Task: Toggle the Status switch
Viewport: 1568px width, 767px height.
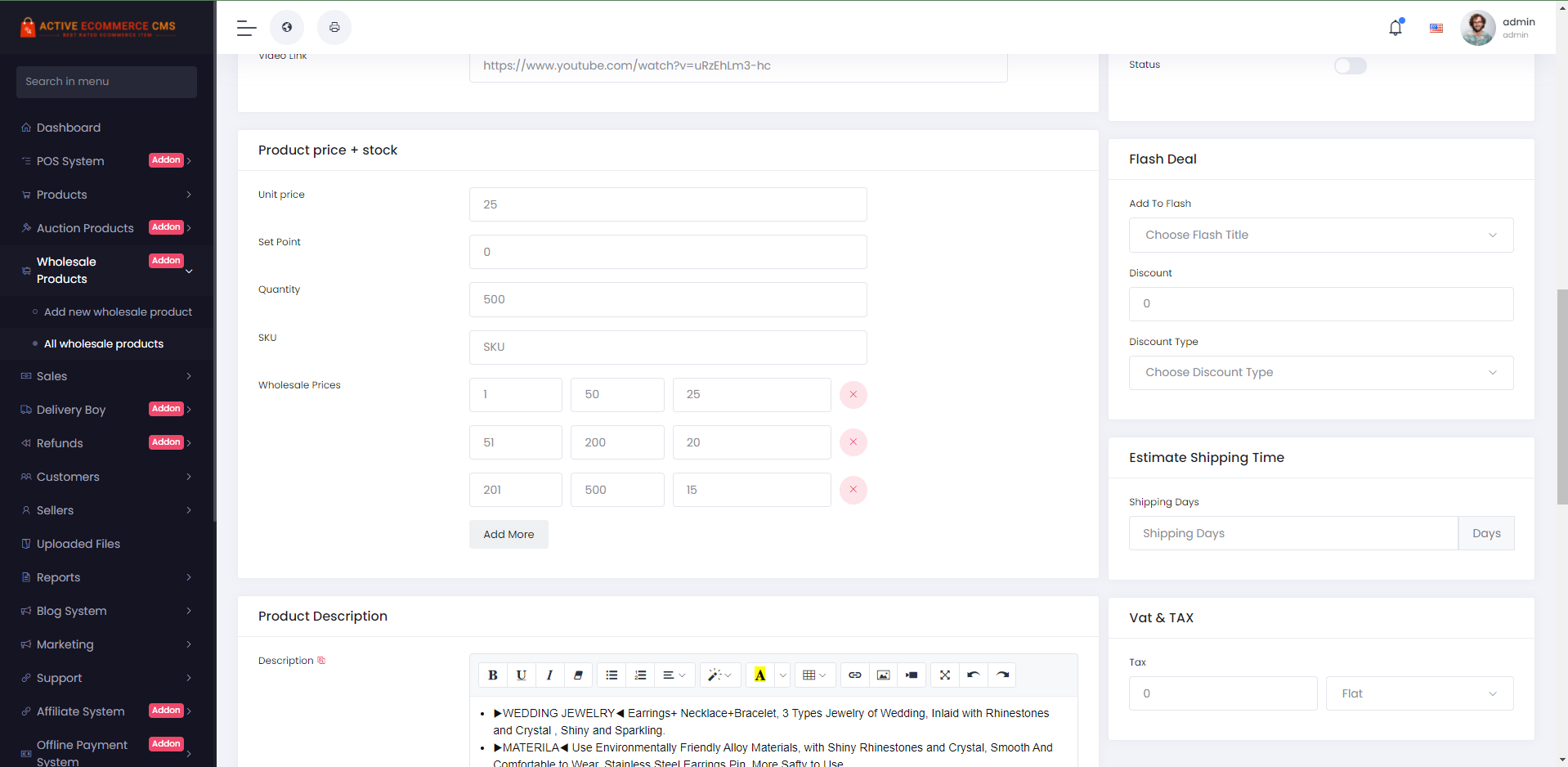Action: coord(1350,65)
